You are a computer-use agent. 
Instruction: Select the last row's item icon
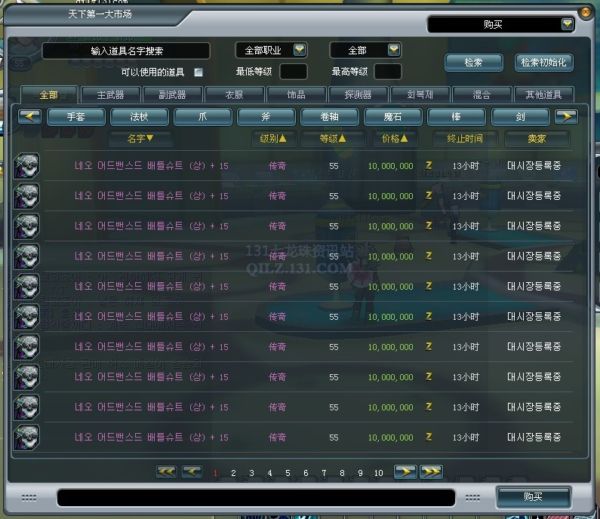[x=27, y=436]
